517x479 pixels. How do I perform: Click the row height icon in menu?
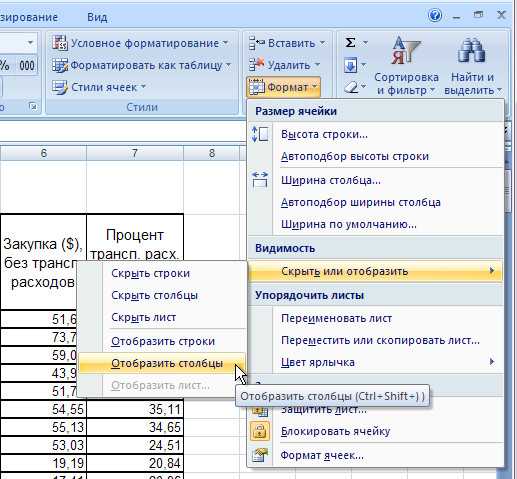coord(260,134)
